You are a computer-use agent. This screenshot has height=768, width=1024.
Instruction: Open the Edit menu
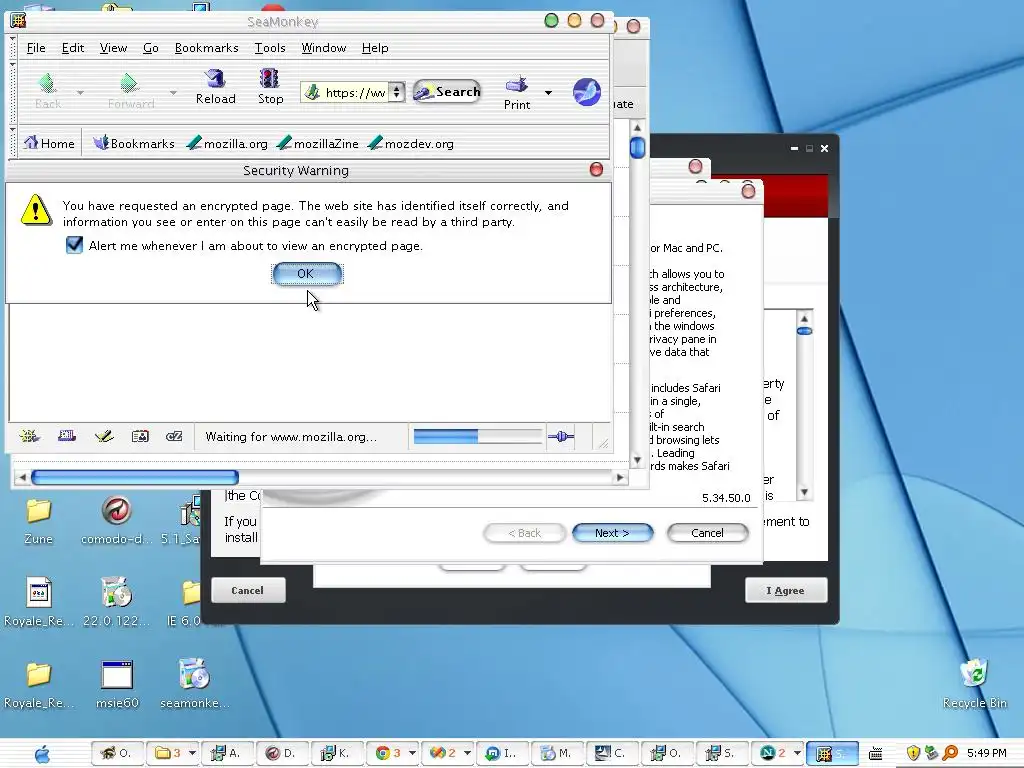click(72, 48)
